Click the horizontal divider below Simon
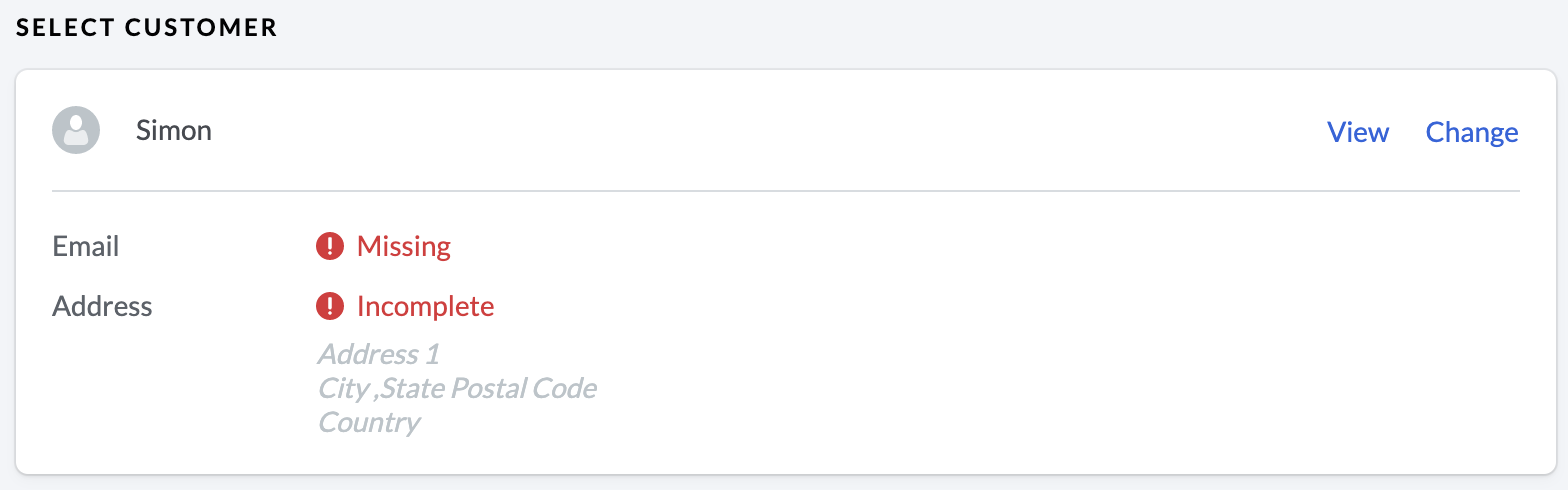Viewport: 1568px width, 490px height. (x=785, y=190)
